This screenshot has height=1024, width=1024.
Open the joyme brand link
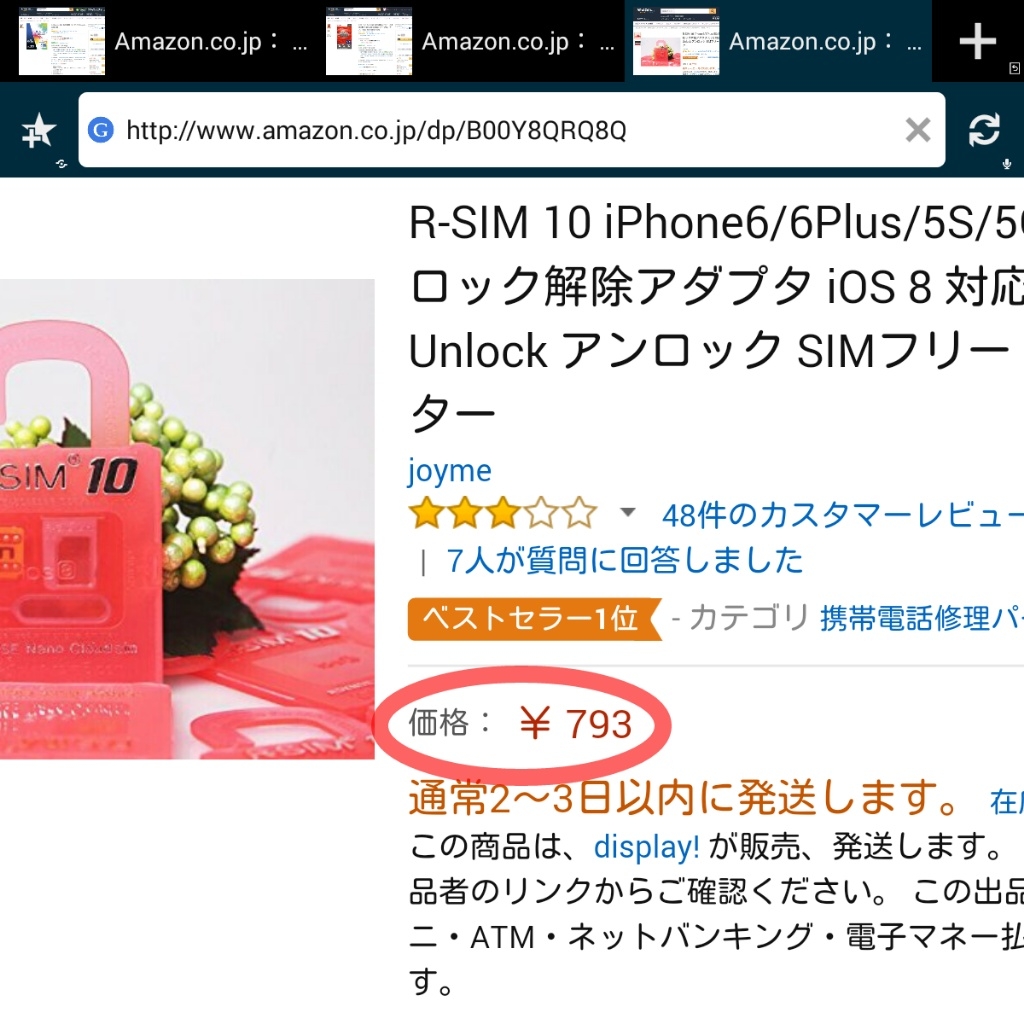(450, 471)
